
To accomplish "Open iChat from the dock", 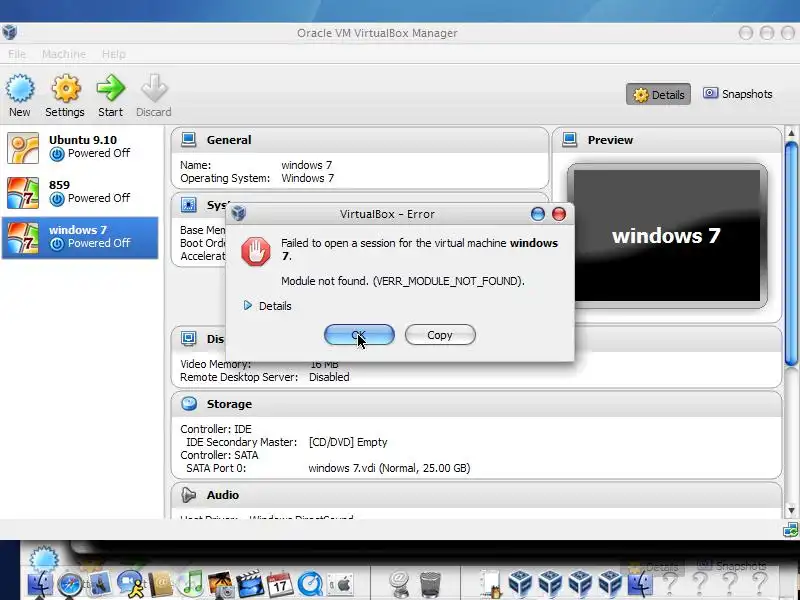I will [x=131, y=584].
